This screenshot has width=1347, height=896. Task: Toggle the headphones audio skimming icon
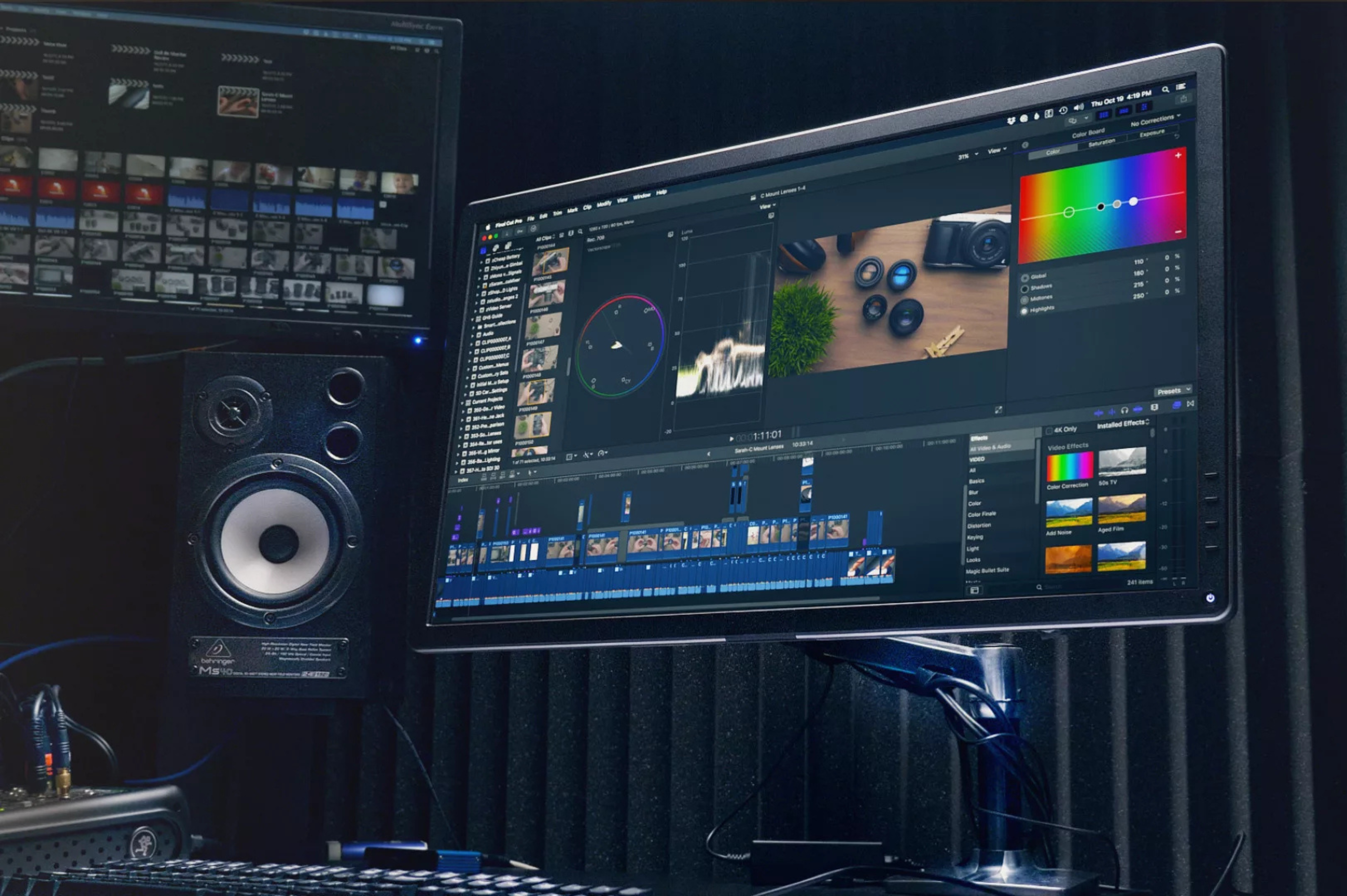tap(1125, 410)
